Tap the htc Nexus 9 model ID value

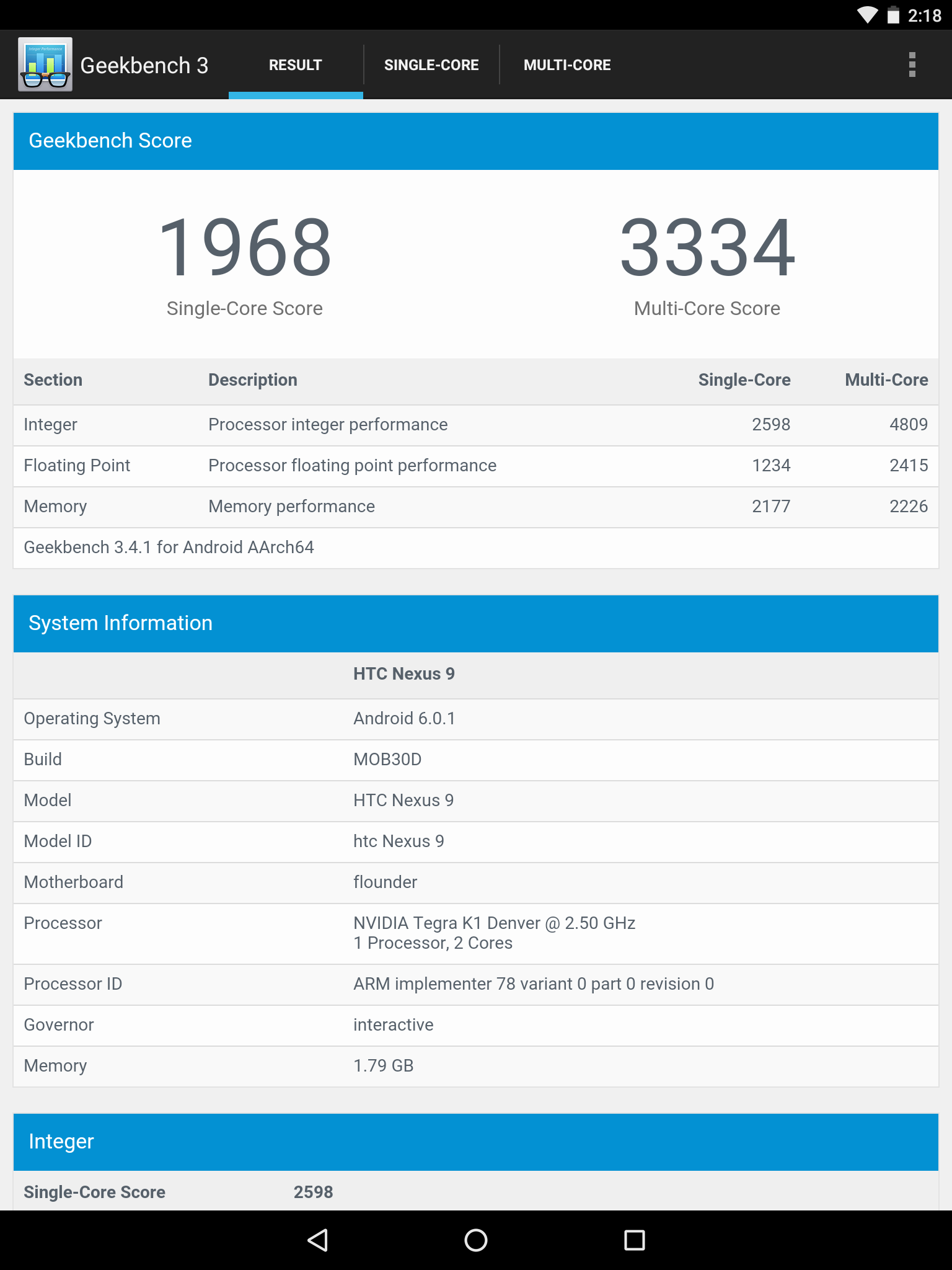pyautogui.click(x=399, y=841)
